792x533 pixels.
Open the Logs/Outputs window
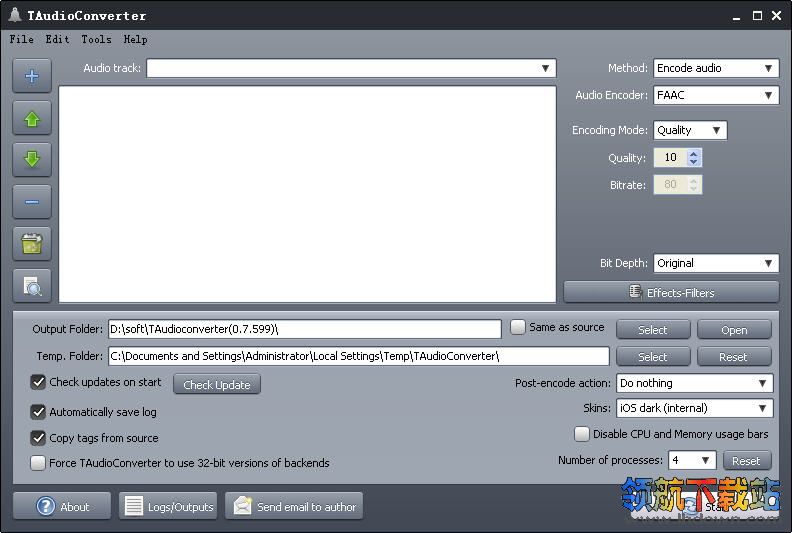tap(168, 506)
